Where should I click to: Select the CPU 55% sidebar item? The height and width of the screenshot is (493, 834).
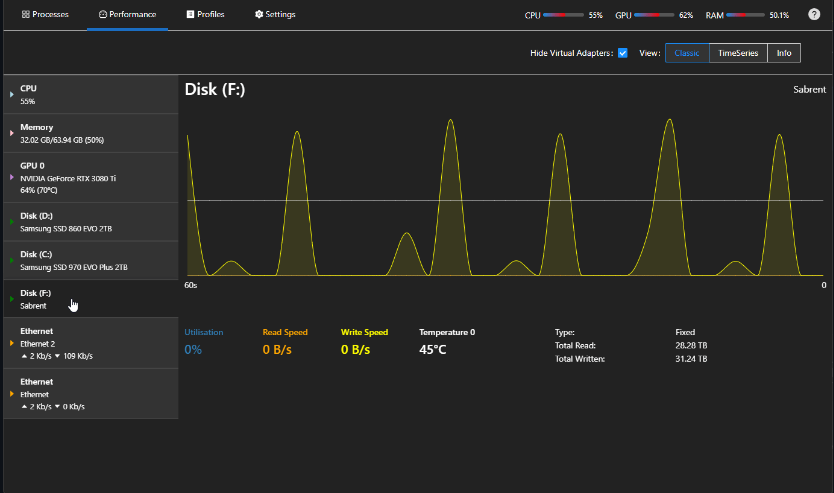point(91,94)
